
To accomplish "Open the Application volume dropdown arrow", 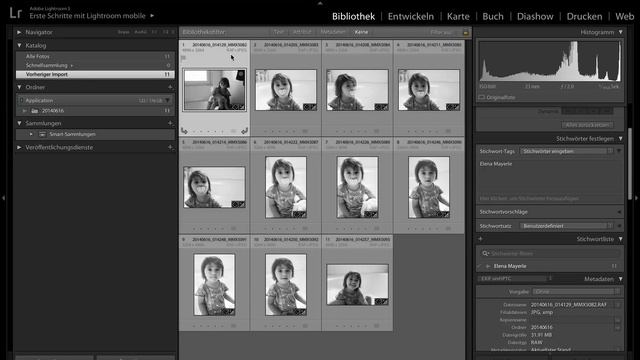I will point(168,100).
